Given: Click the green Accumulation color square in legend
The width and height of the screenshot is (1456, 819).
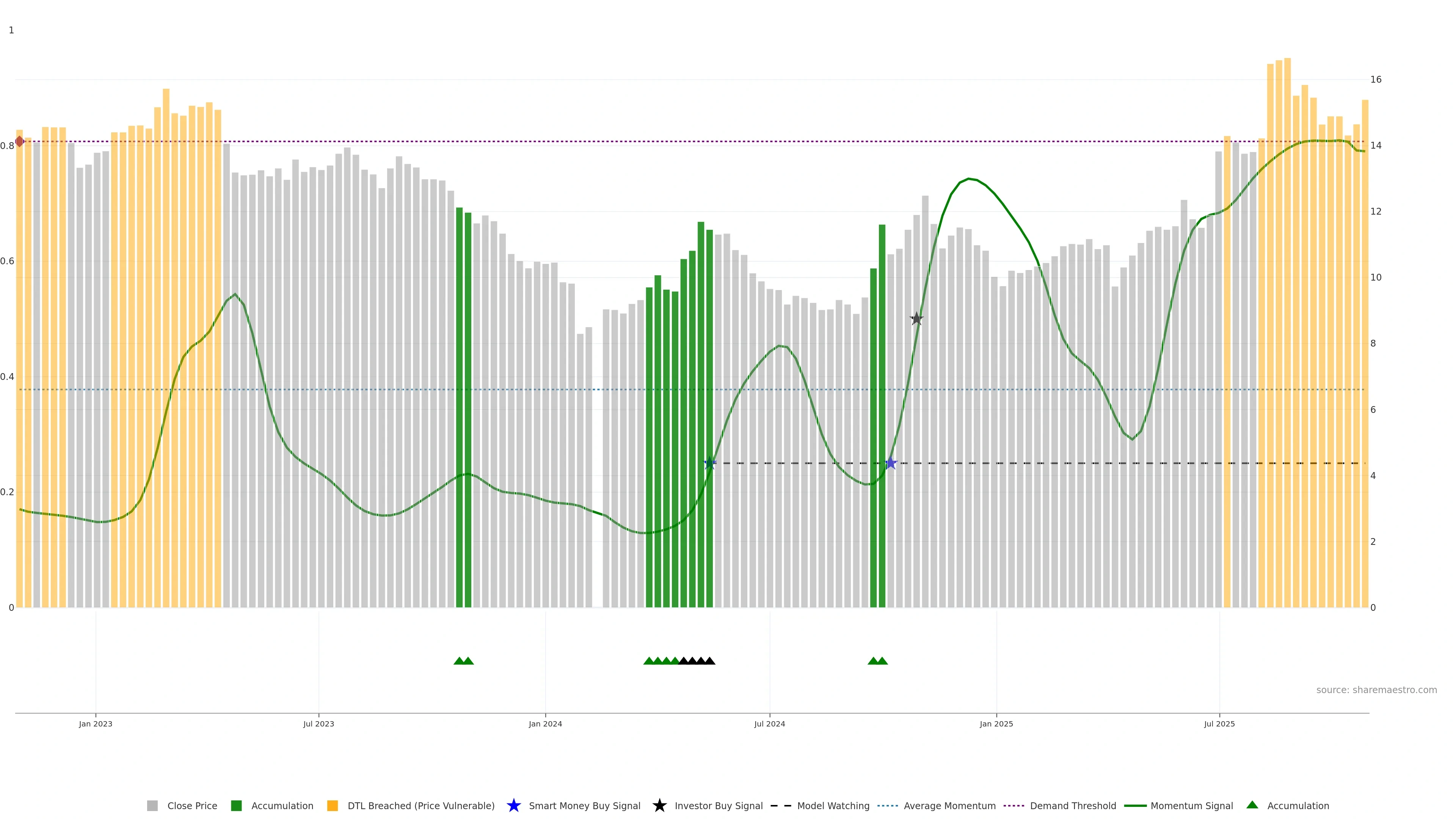Looking at the screenshot, I should (236, 806).
